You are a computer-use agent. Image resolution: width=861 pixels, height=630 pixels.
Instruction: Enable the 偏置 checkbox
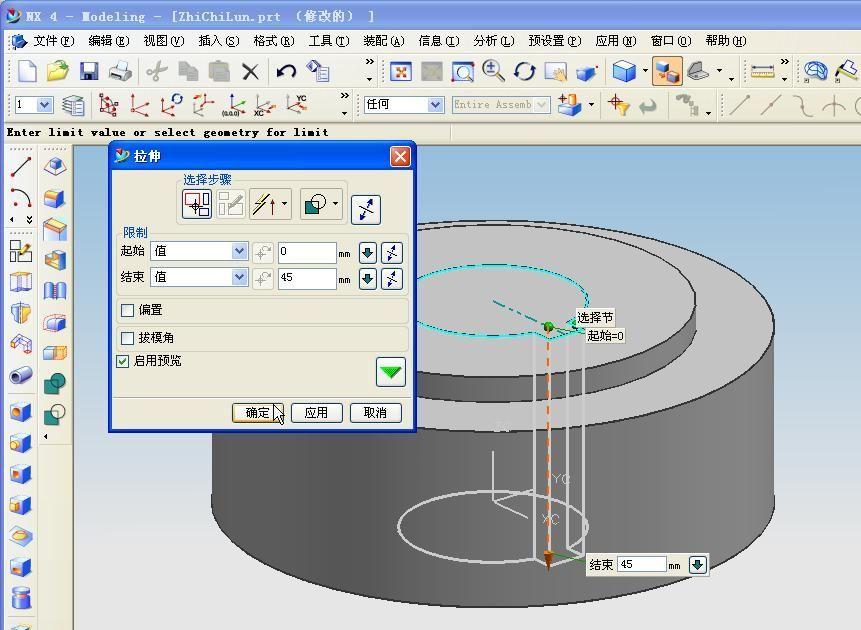tap(128, 310)
